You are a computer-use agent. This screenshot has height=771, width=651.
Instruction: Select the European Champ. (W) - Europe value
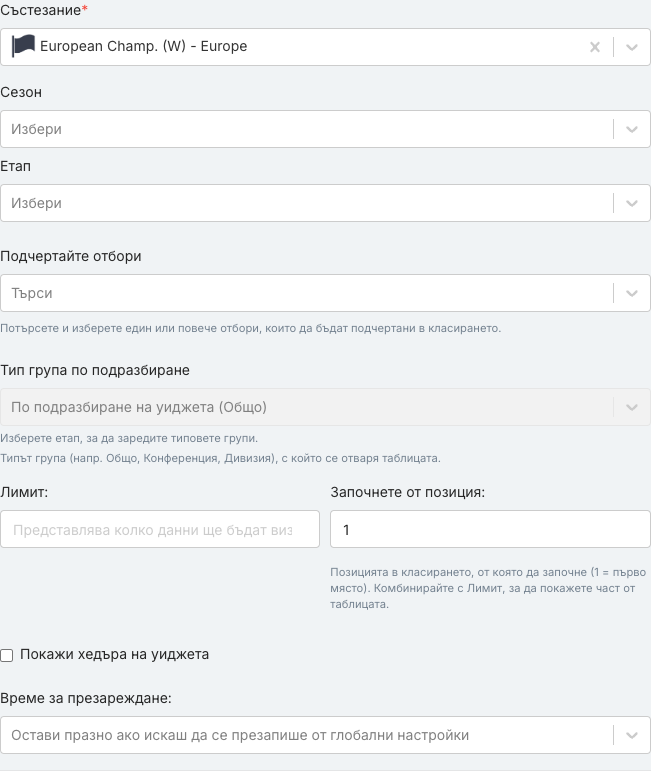[x=144, y=46]
